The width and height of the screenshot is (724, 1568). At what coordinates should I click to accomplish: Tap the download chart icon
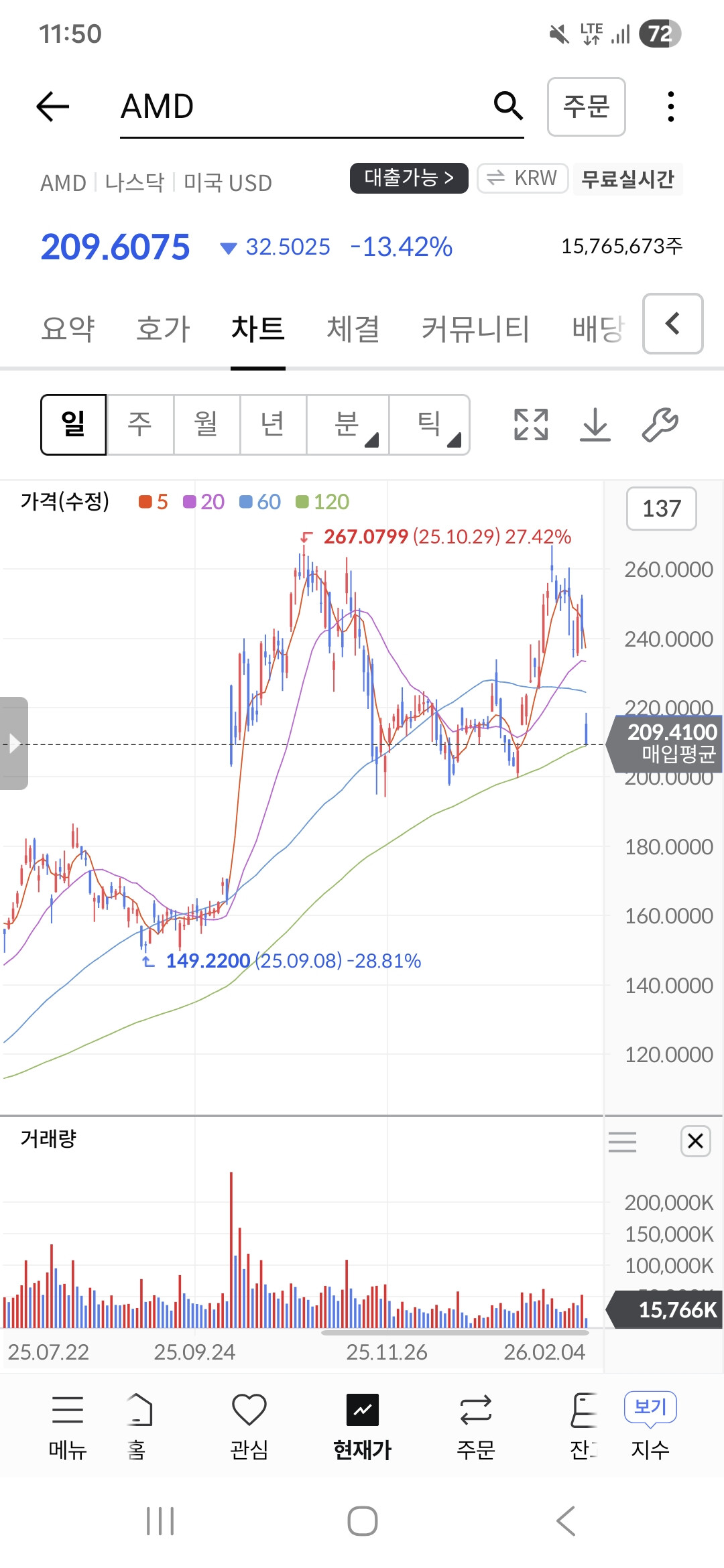[x=595, y=425]
